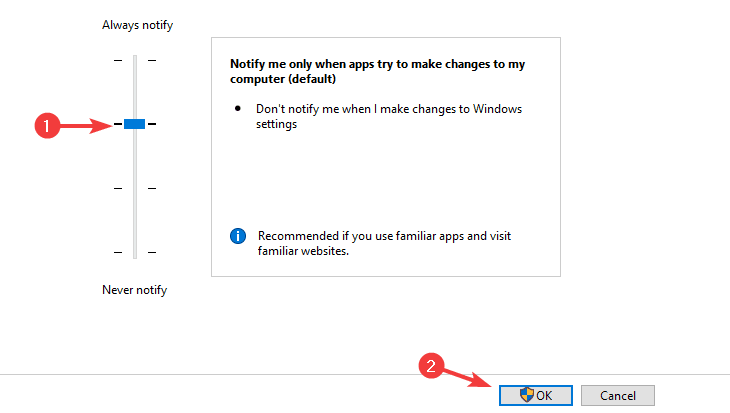Click the 'Don't notify me' bullet text

click(x=389, y=116)
